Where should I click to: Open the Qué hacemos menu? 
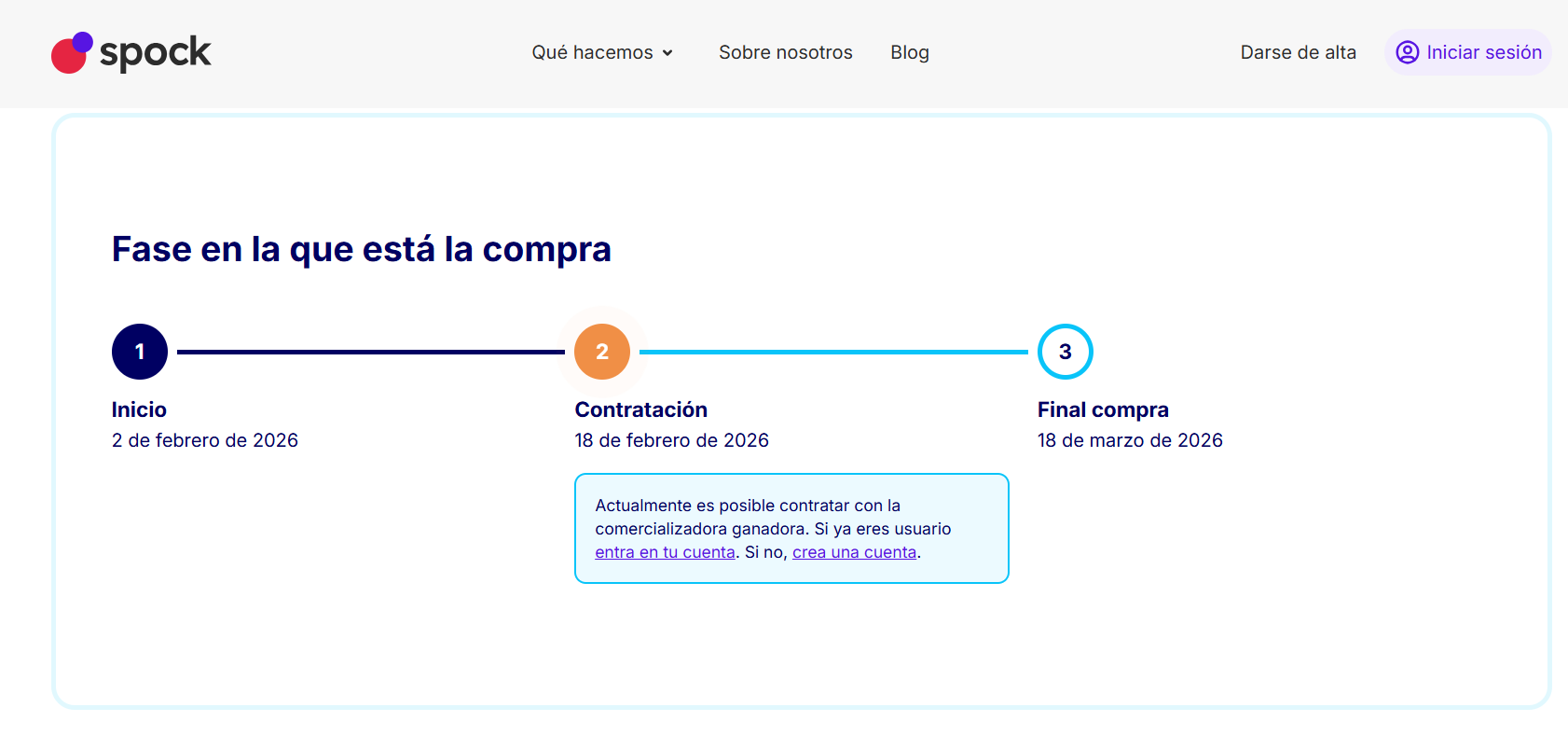(592, 52)
